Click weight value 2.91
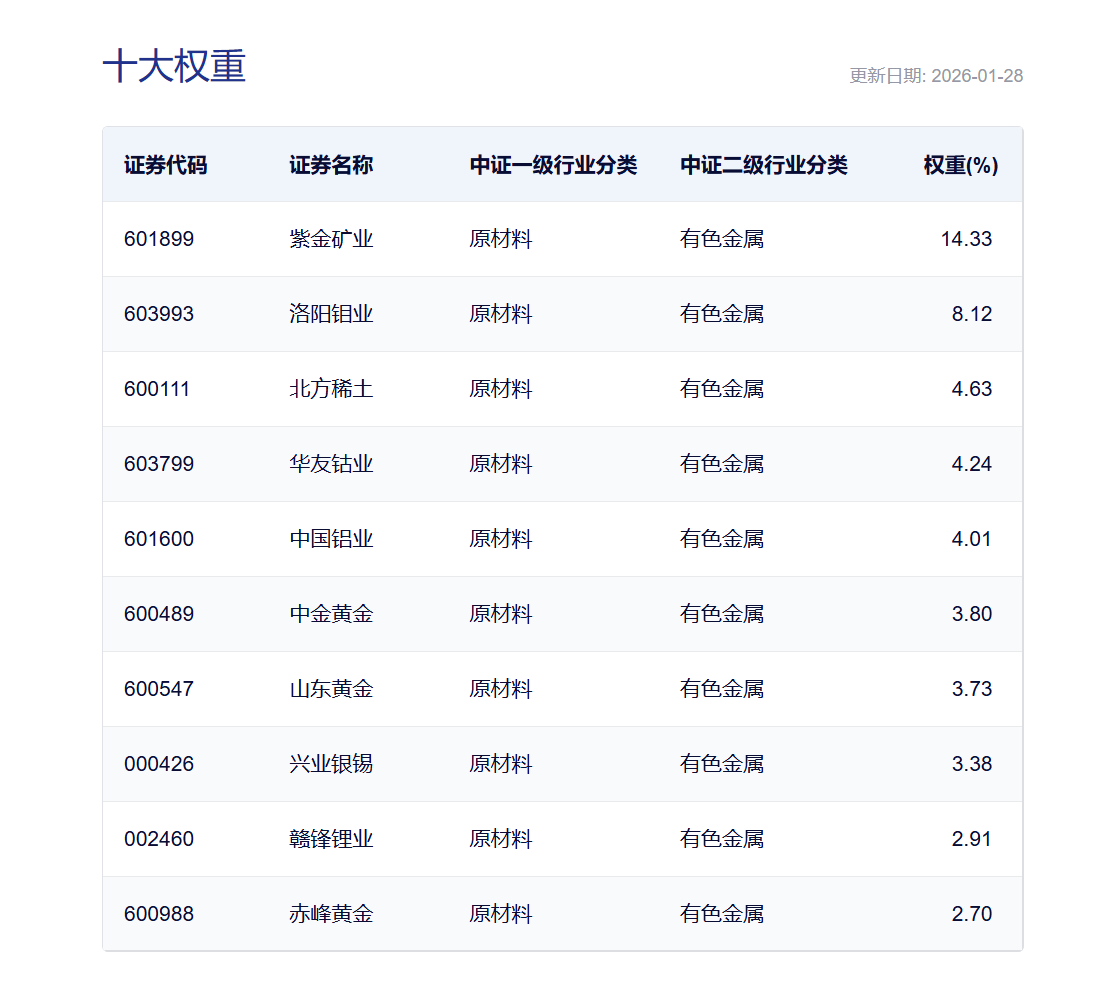The height and width of the screenshot is (982, 1104). [972, 839]
